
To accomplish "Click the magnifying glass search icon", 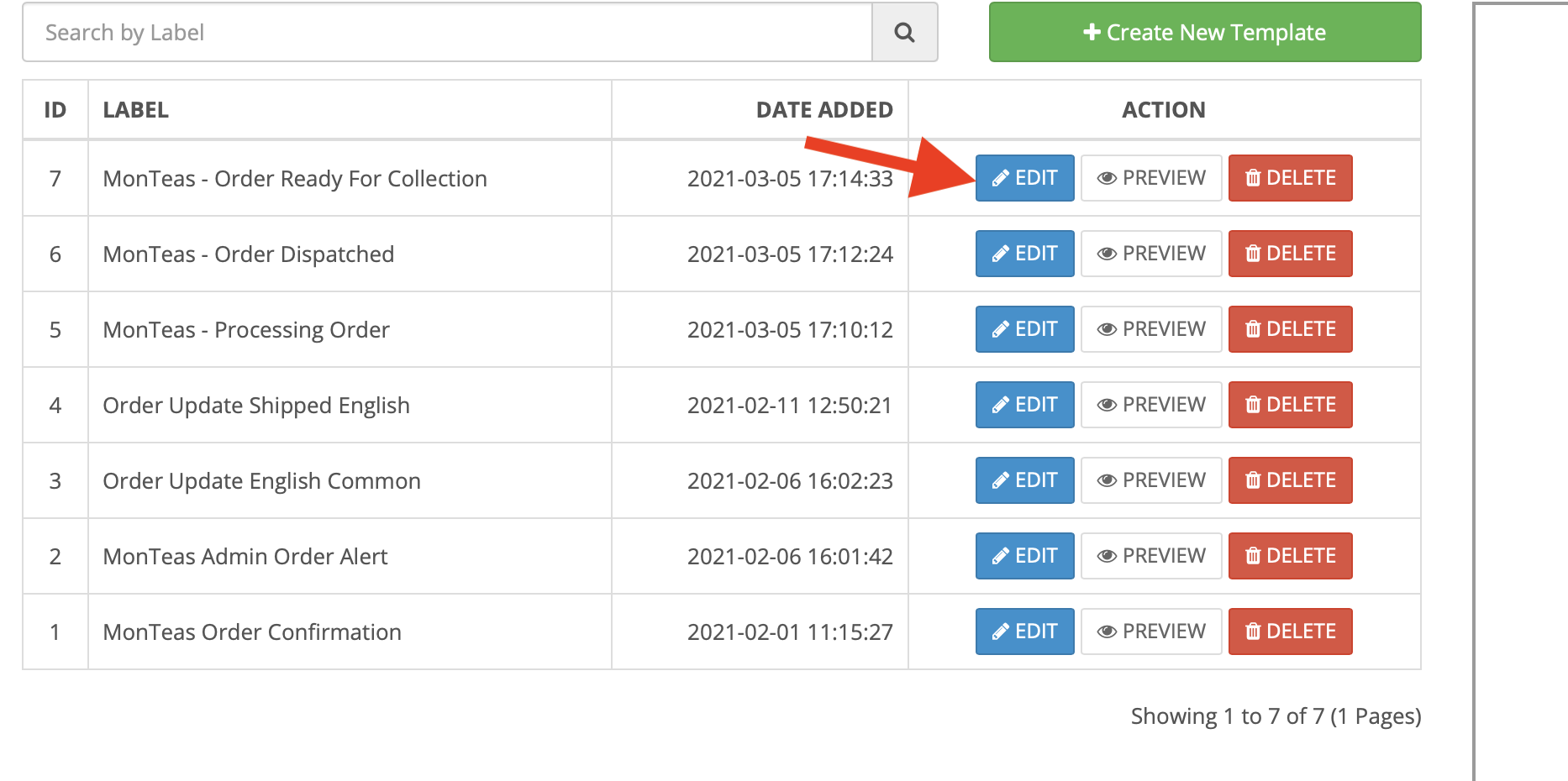I will pyautogui.click(x=904, y=33).
